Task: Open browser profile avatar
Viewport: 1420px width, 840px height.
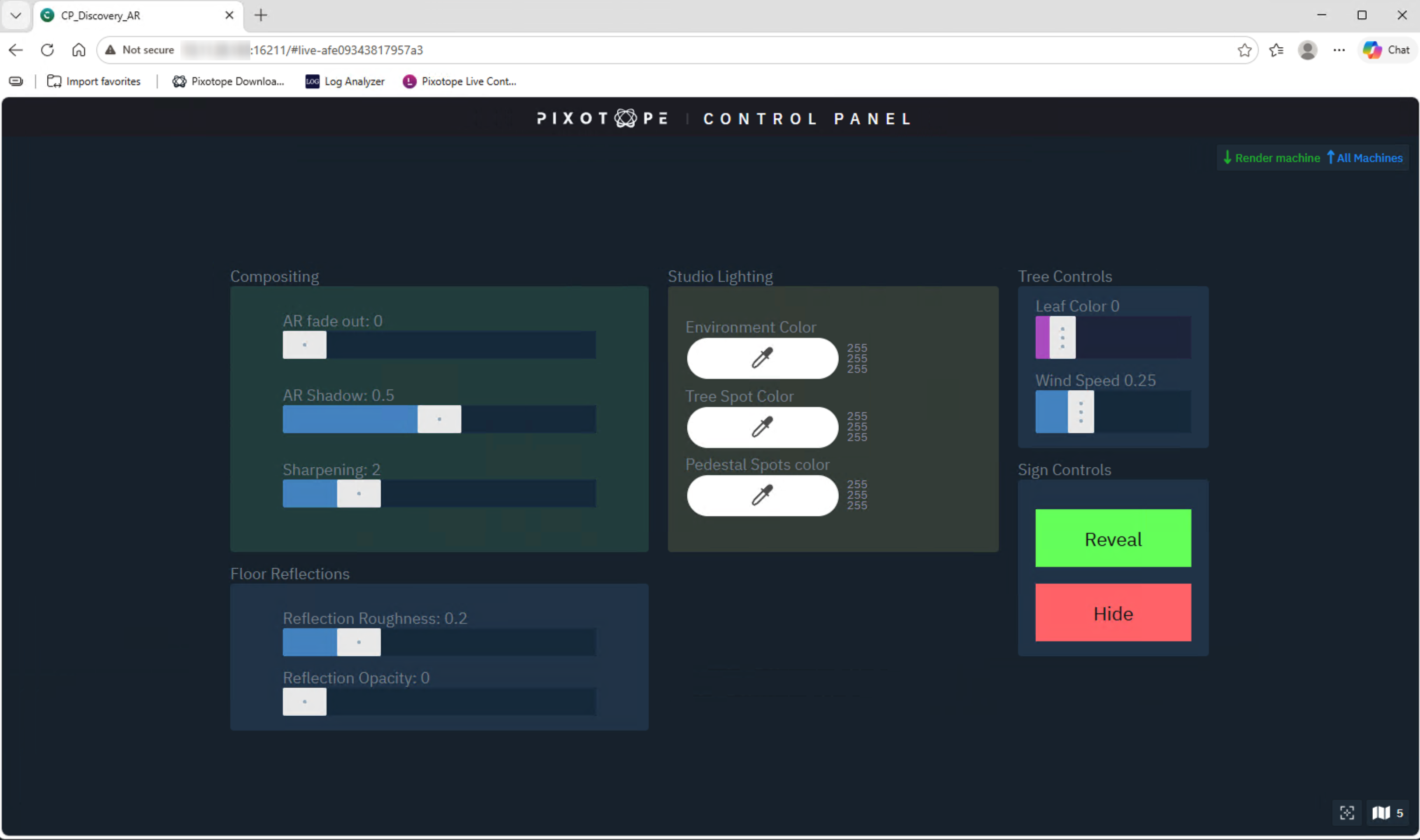Action: (x=1308, y=50)
